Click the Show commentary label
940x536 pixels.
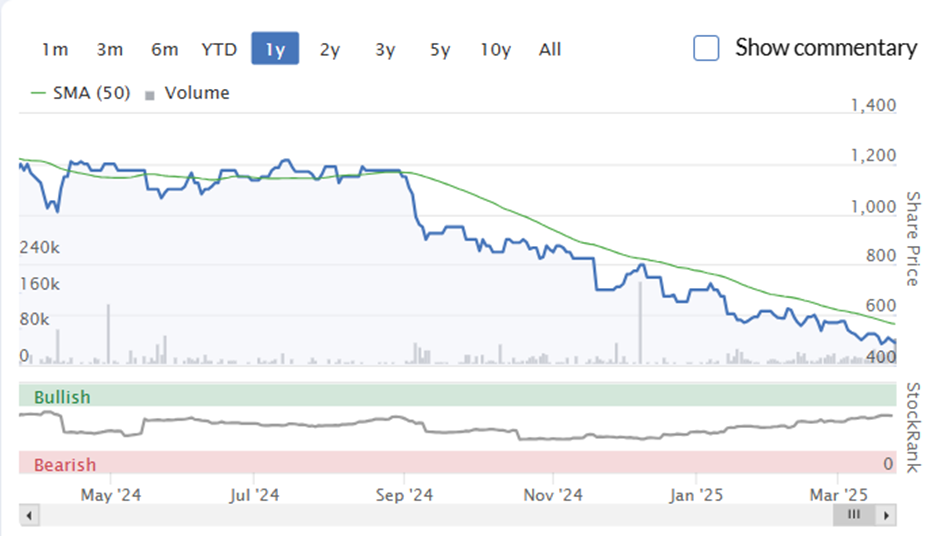pyautogui.click(x=826, y=48)
